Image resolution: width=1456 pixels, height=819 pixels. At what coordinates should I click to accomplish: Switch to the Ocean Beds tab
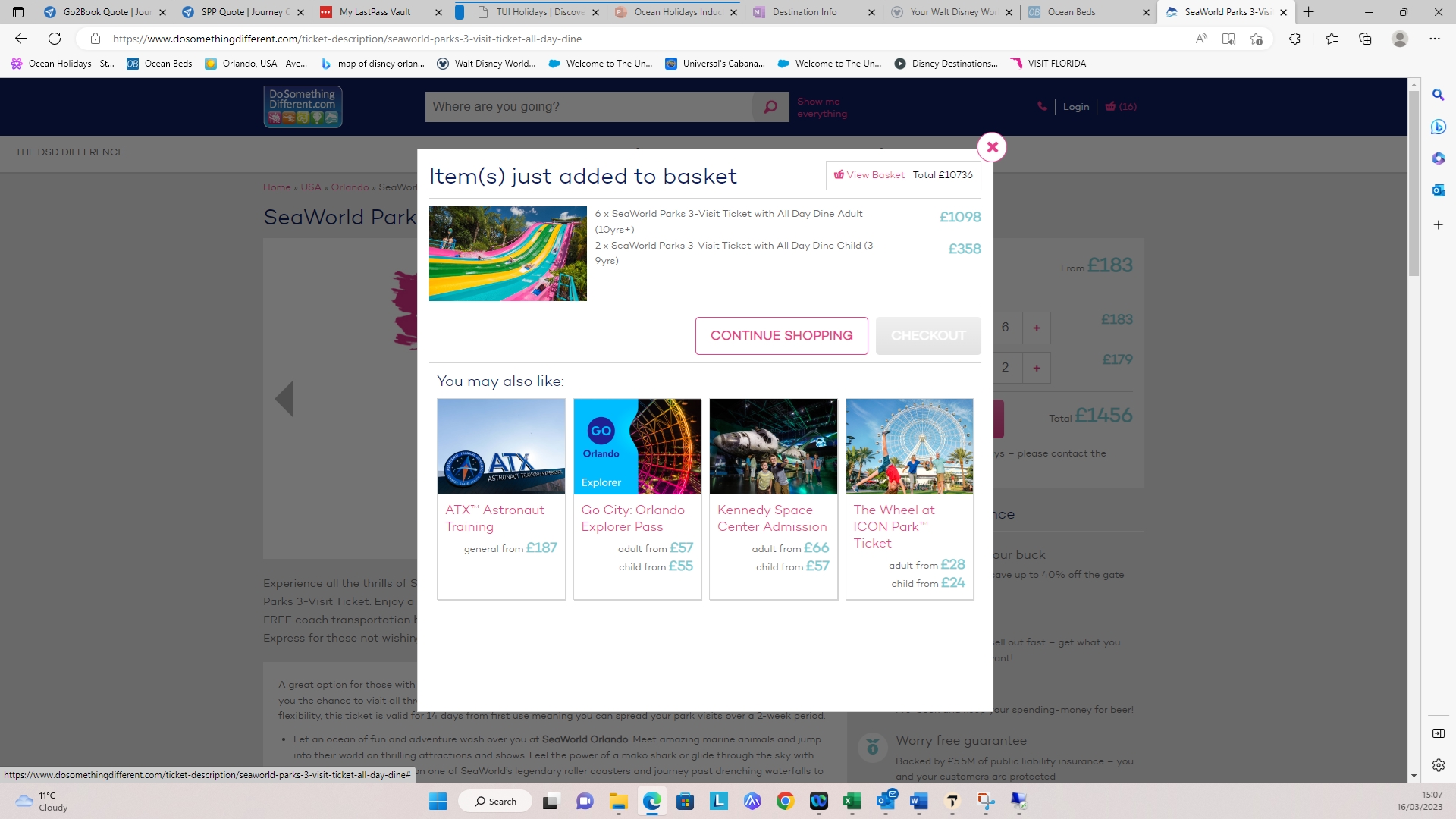point(1071,12)
